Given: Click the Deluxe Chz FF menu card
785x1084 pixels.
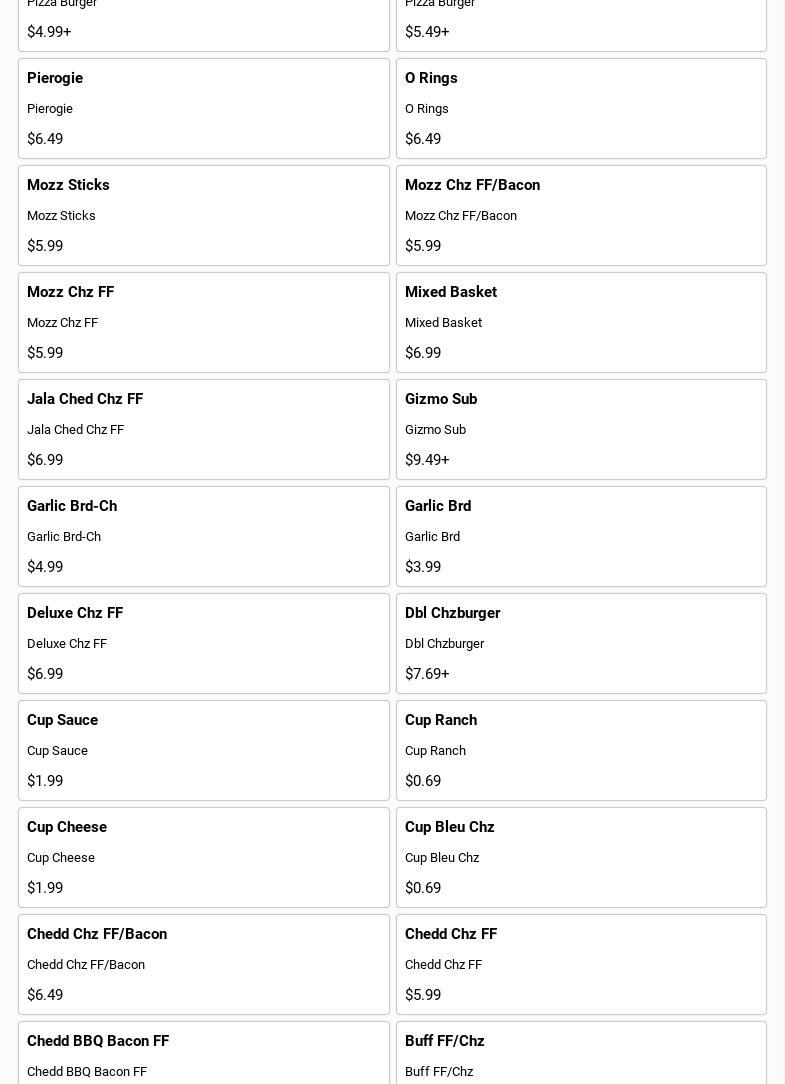Looking at the screenshot, I should pyautogui.click(x=203, y=643).
